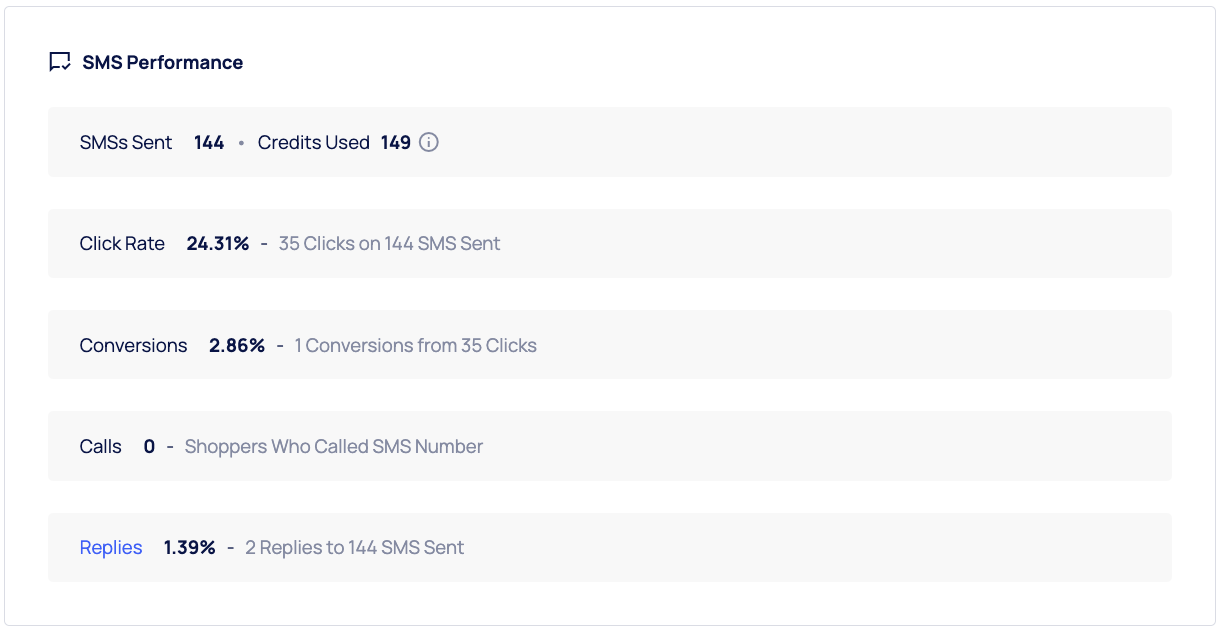Click 'Shoppers Who Called SMS Number' text
The height and width of the screenshot is (638, 1232).
coord(333,446)
